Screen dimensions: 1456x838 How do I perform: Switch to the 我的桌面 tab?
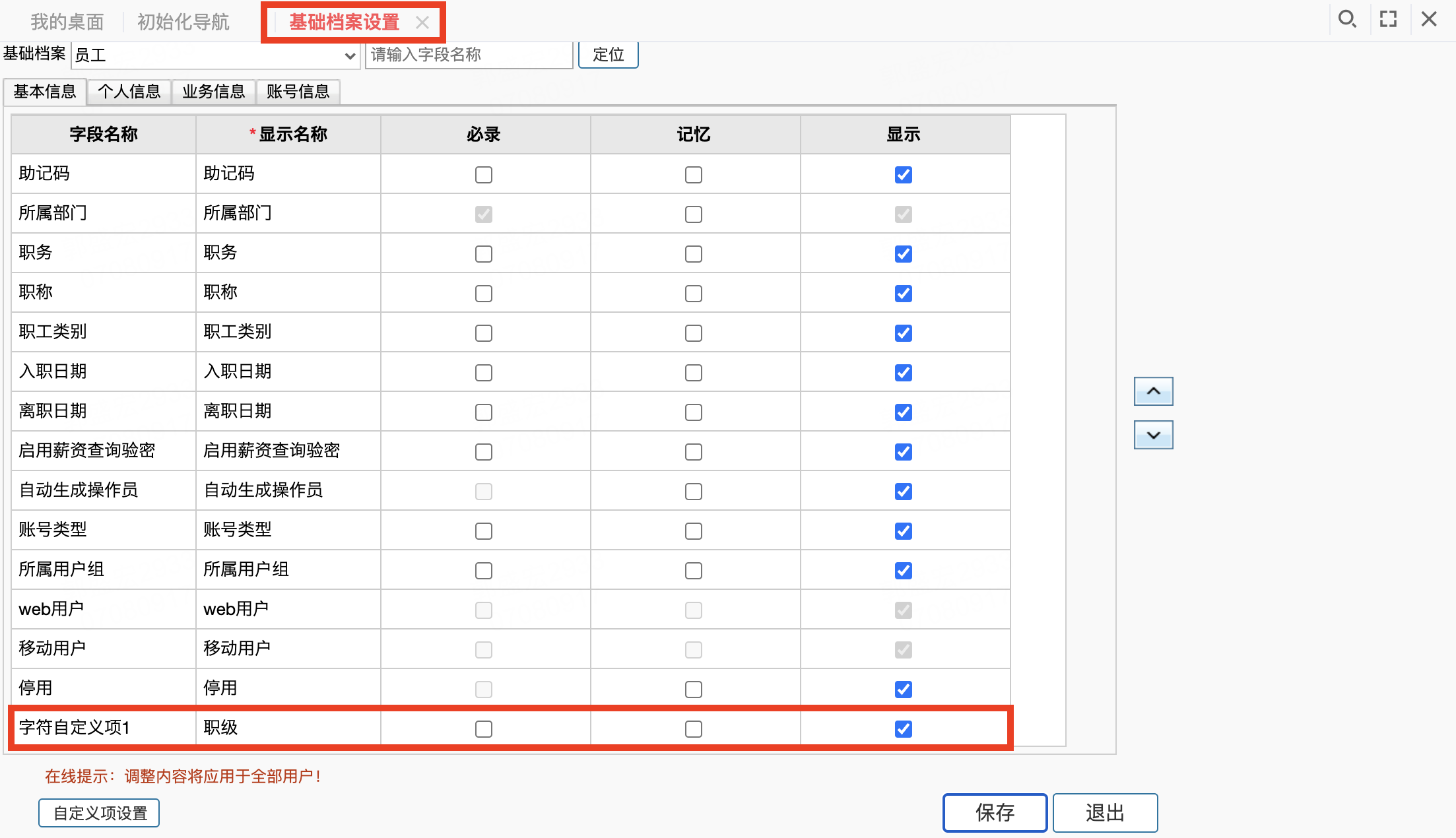(x=67, y=22)
